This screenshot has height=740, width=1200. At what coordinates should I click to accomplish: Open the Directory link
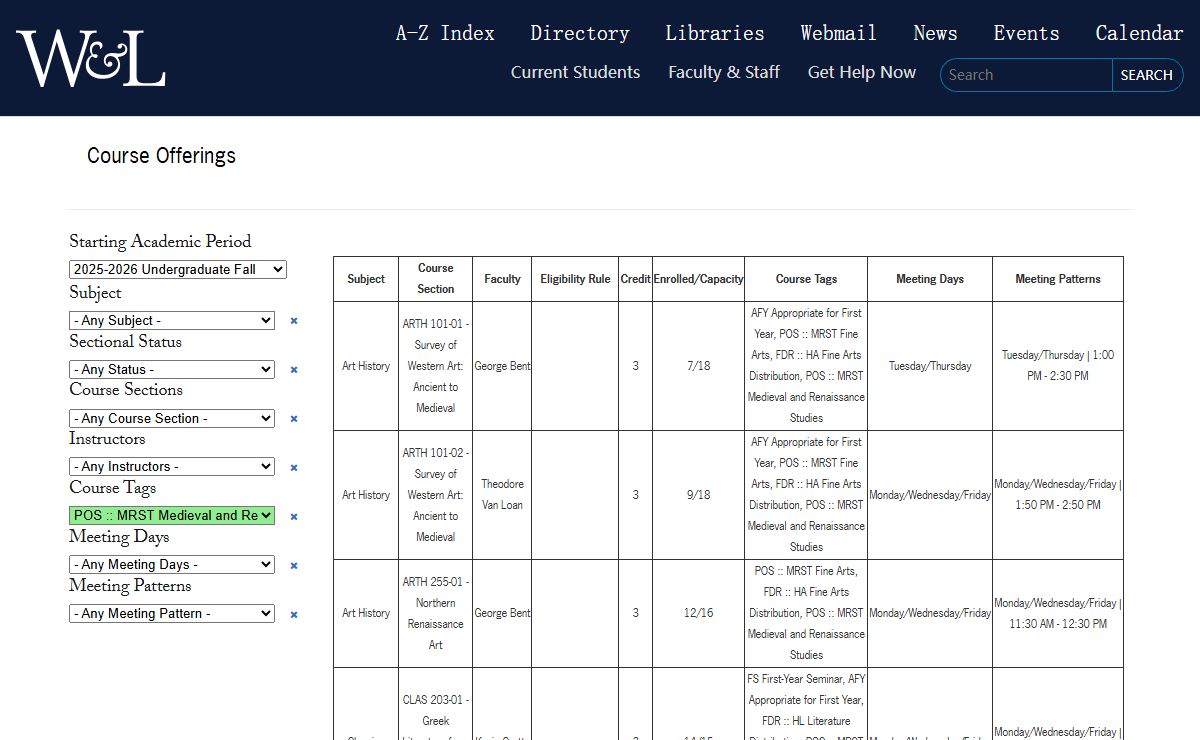(580, 33)
